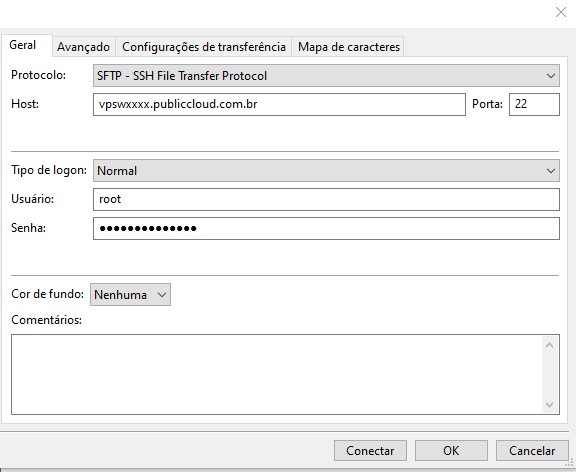Click the Tipo de logon chevron arrow
This screenshot has width=576, height=472.
point(550,171)
